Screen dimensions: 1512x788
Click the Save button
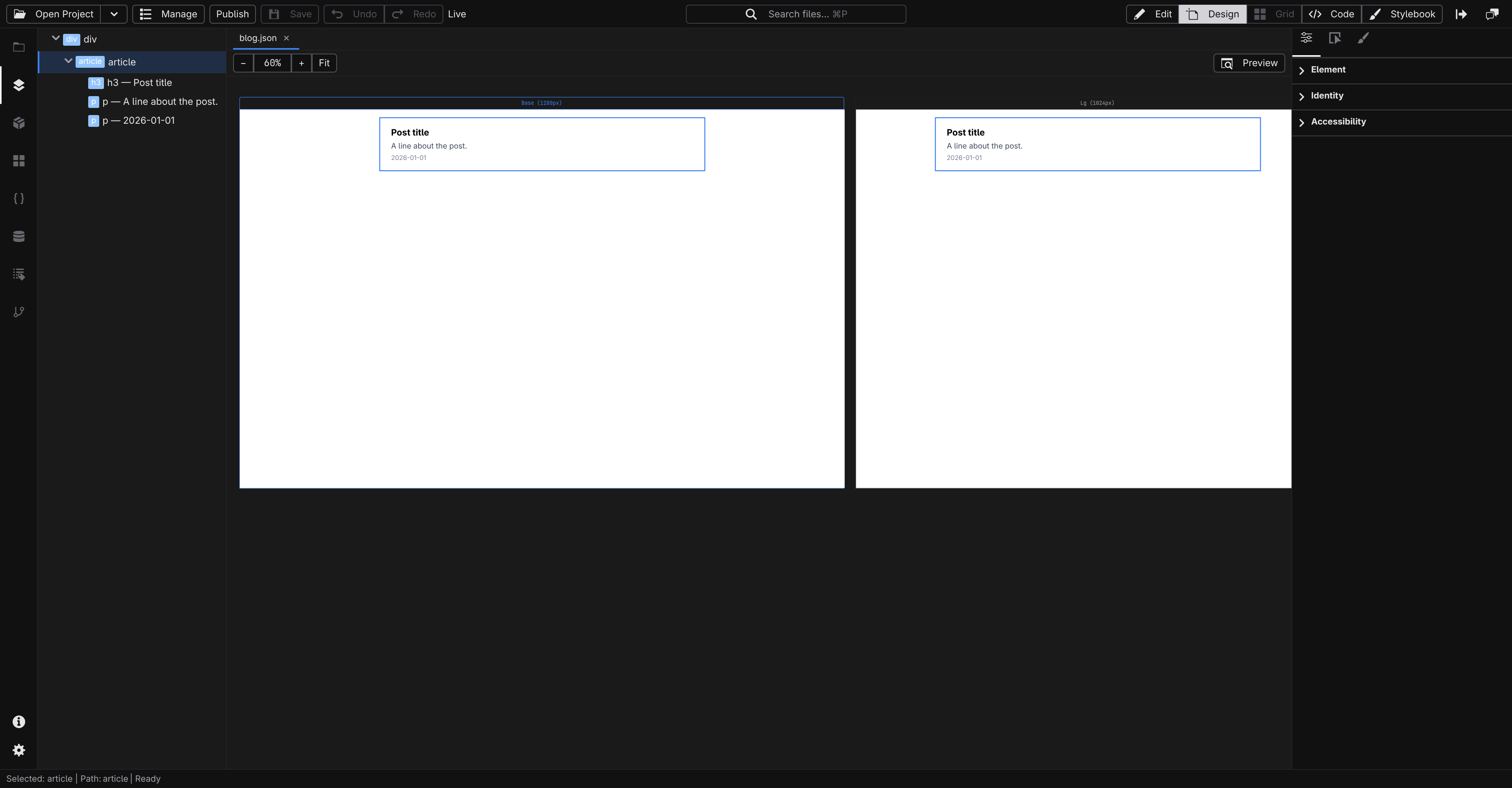click(x=290, y=14)
